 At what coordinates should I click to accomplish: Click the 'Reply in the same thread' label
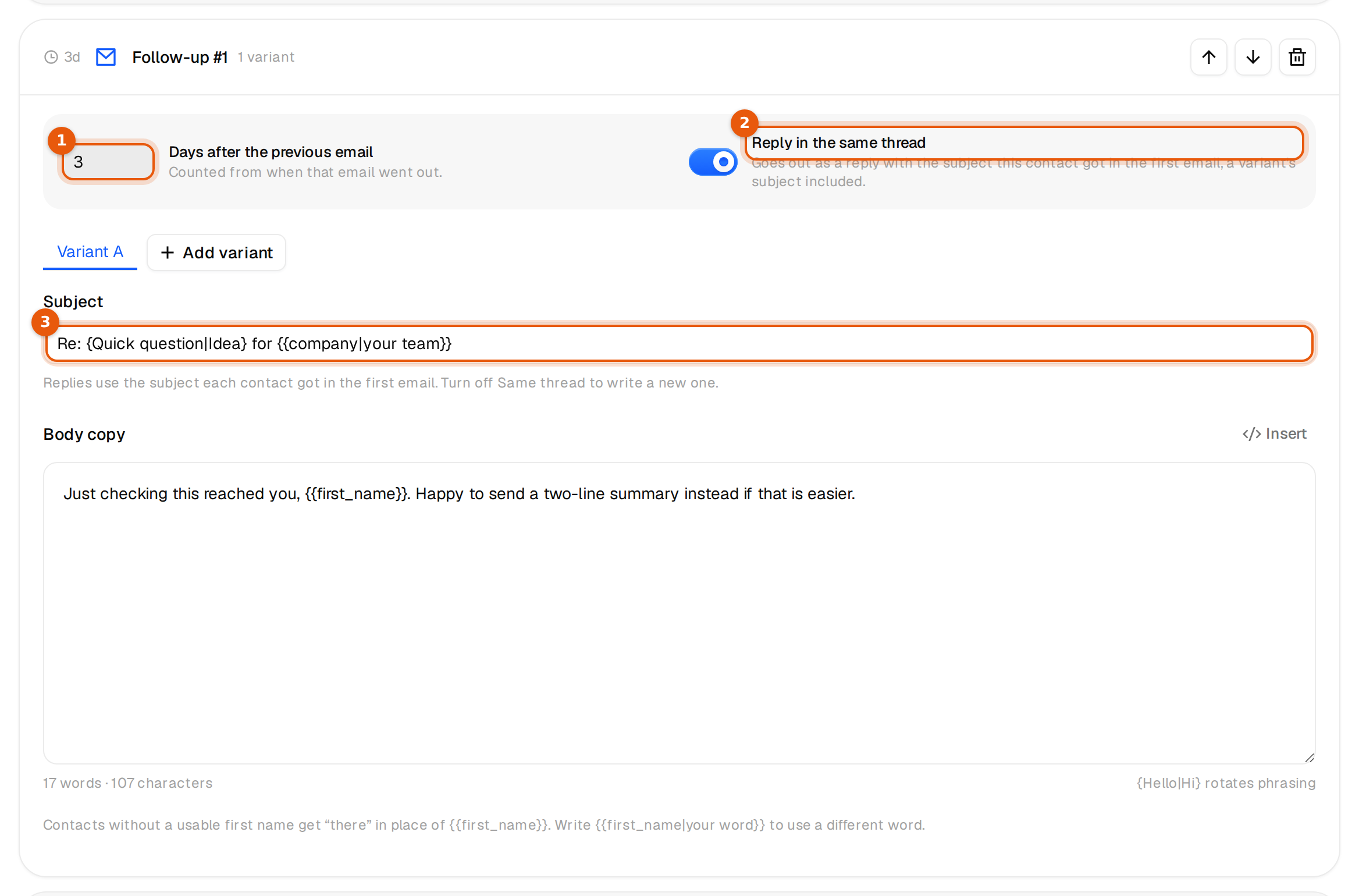838,143
